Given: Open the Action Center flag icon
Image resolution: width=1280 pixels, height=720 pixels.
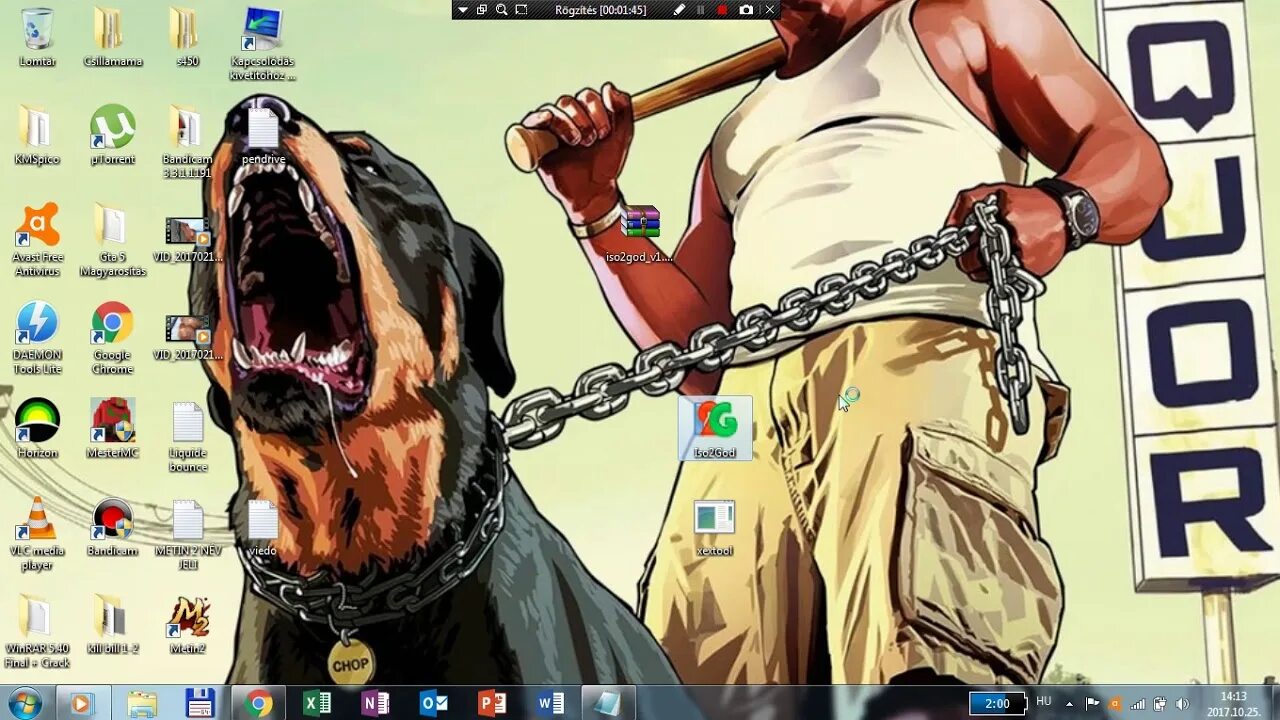Looking at the screenshot, I should [x=1093, y=703].
